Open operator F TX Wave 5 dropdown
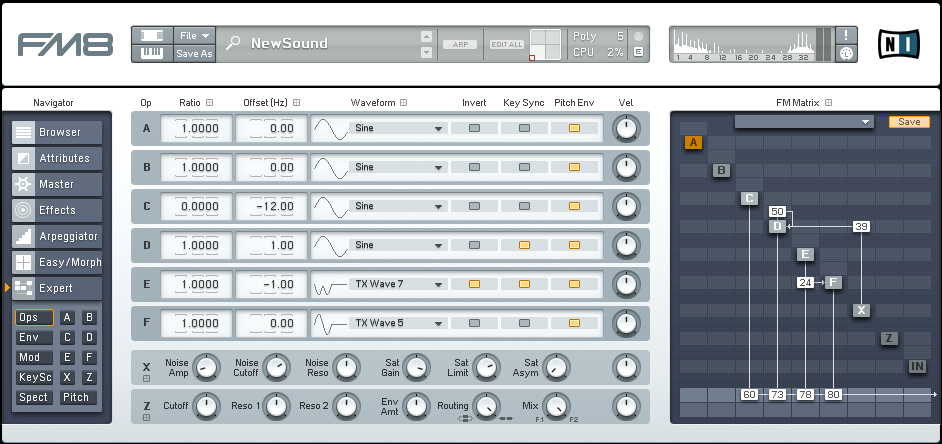Viewport: 942px width, 444px height. click(x=398, y=323)
